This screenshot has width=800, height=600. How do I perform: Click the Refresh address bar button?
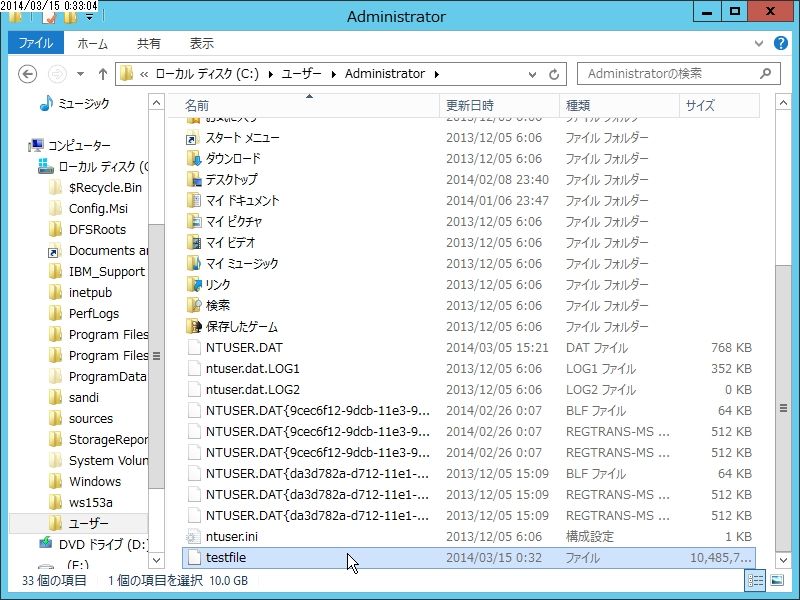coord(554,74)
